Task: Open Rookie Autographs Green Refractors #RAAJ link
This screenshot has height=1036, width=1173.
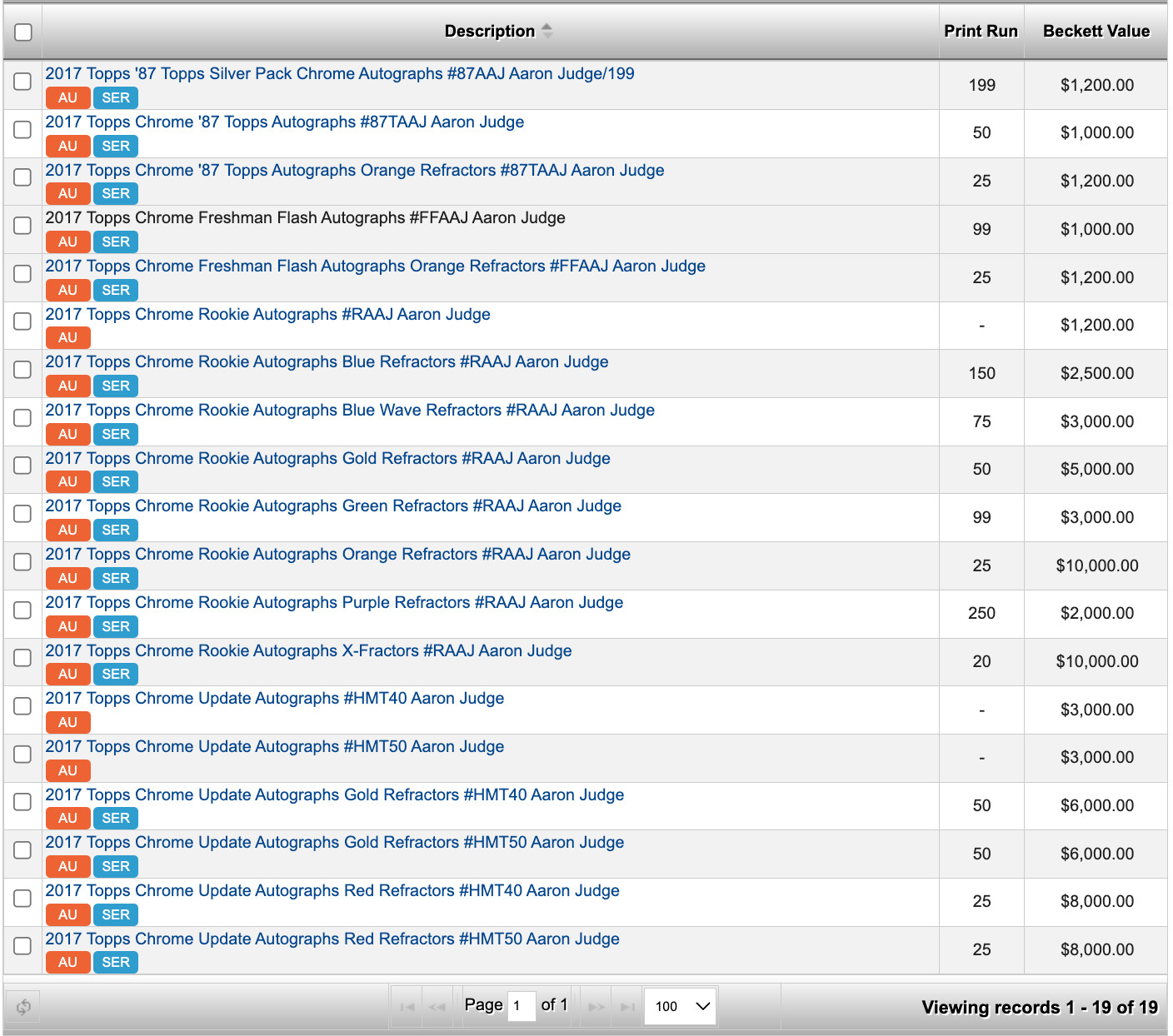Action: [333, 506]
